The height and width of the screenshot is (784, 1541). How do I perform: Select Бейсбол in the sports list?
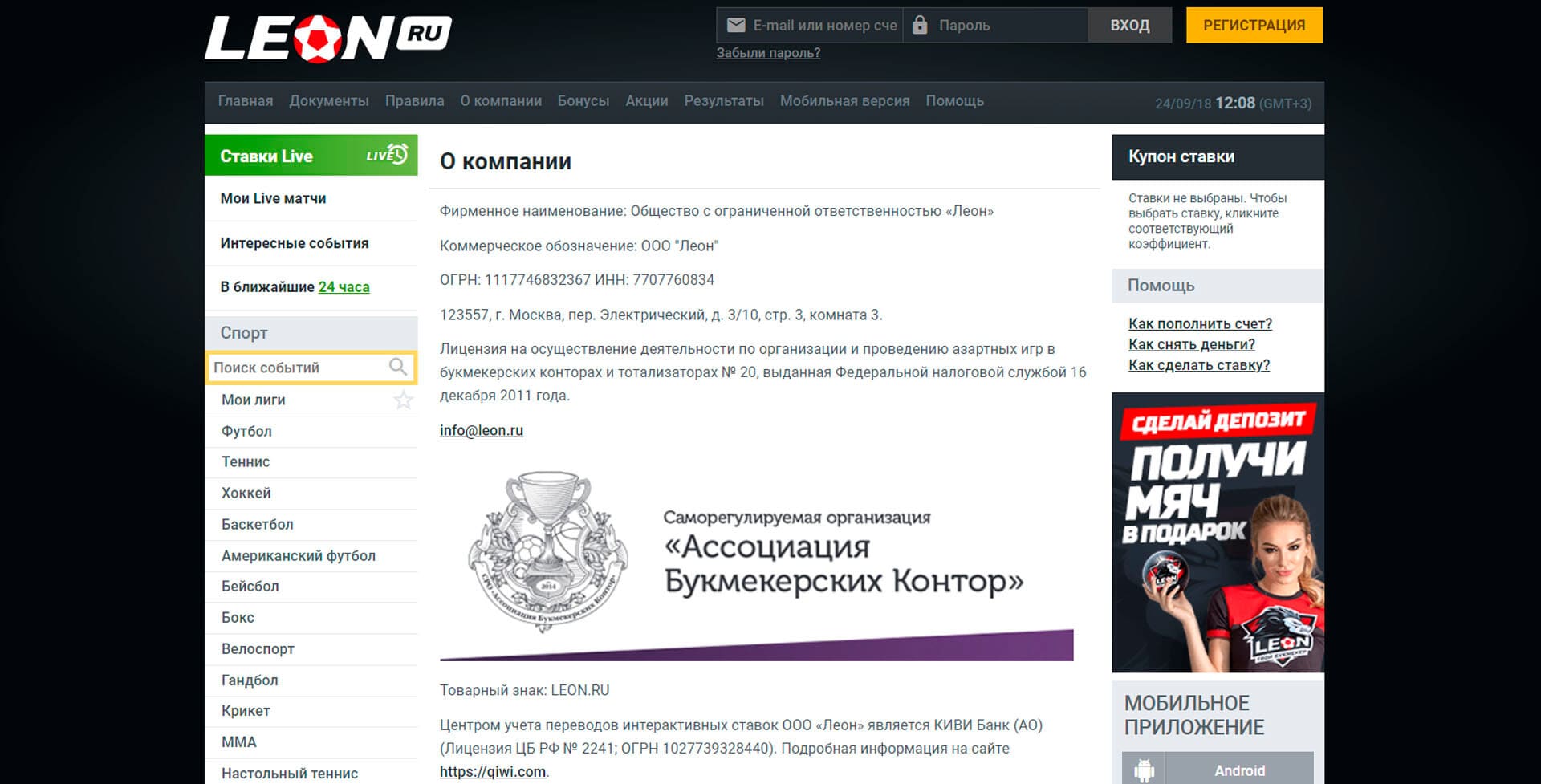[311, 587]
